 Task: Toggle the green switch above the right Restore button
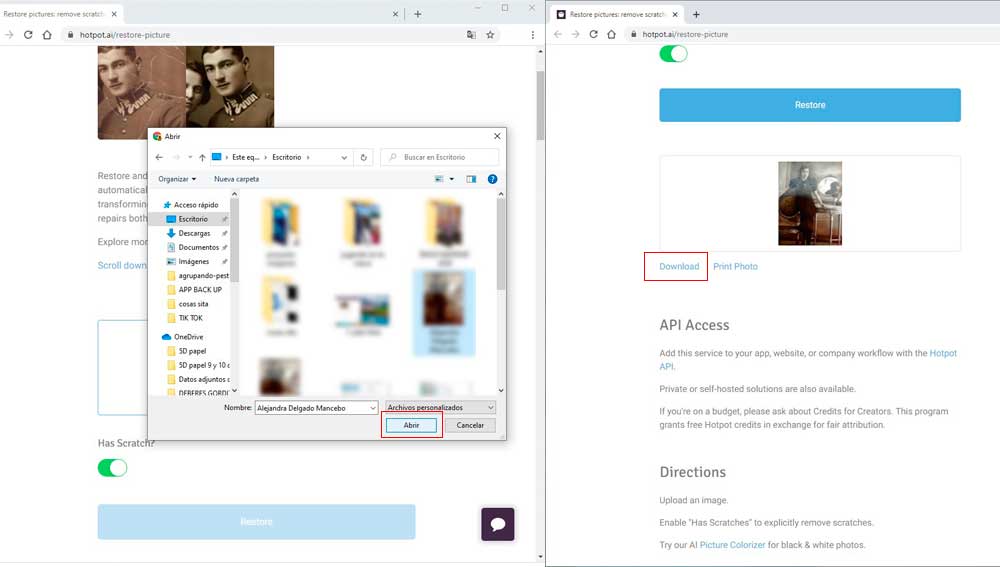(673, 53)
